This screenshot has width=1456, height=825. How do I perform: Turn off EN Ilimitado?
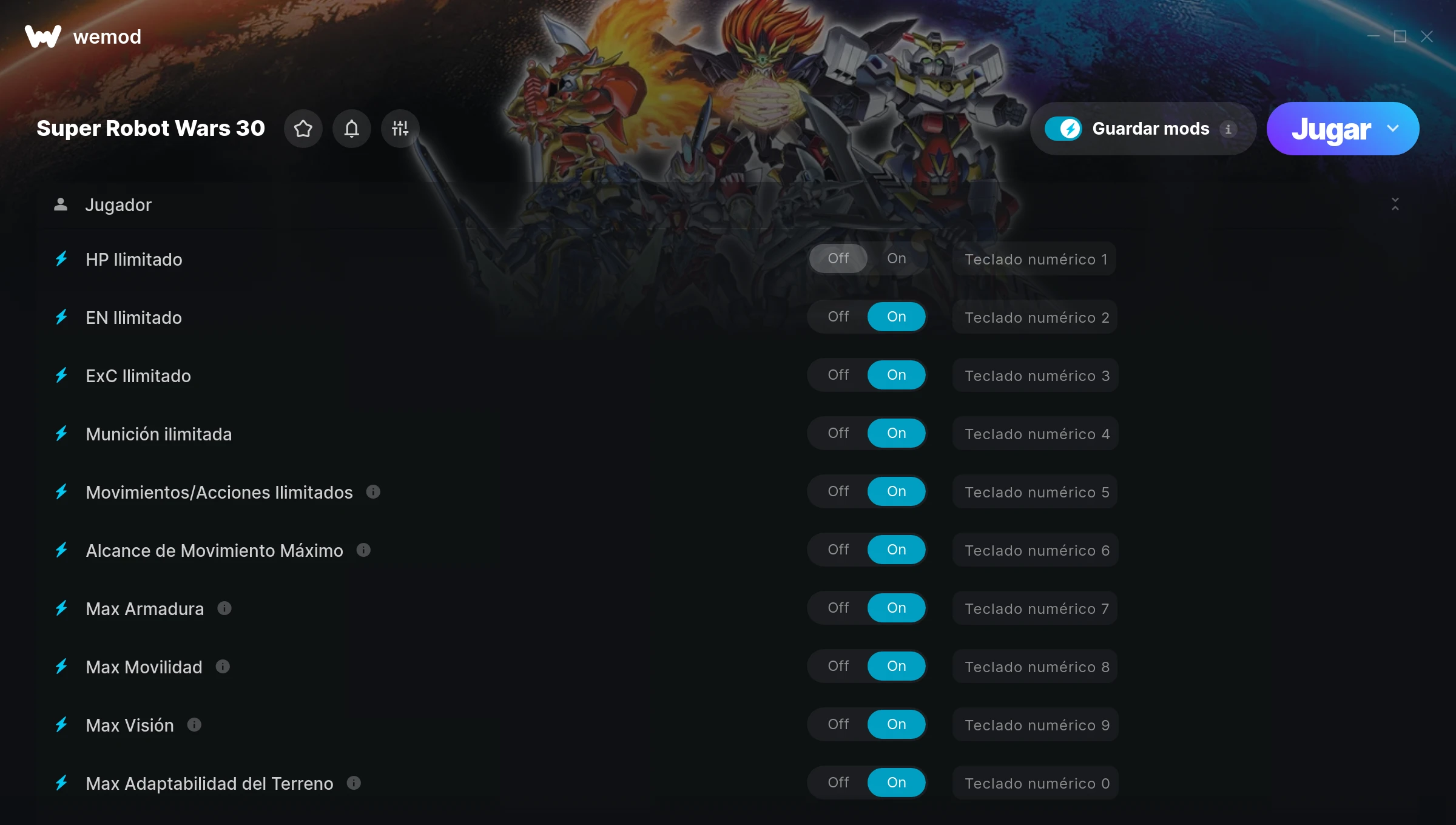click(x=838, y=317)
